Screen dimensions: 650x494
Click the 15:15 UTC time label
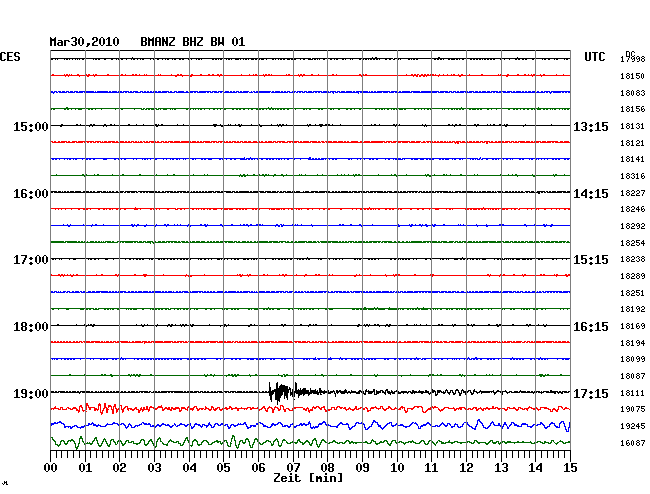pos(591,260)
